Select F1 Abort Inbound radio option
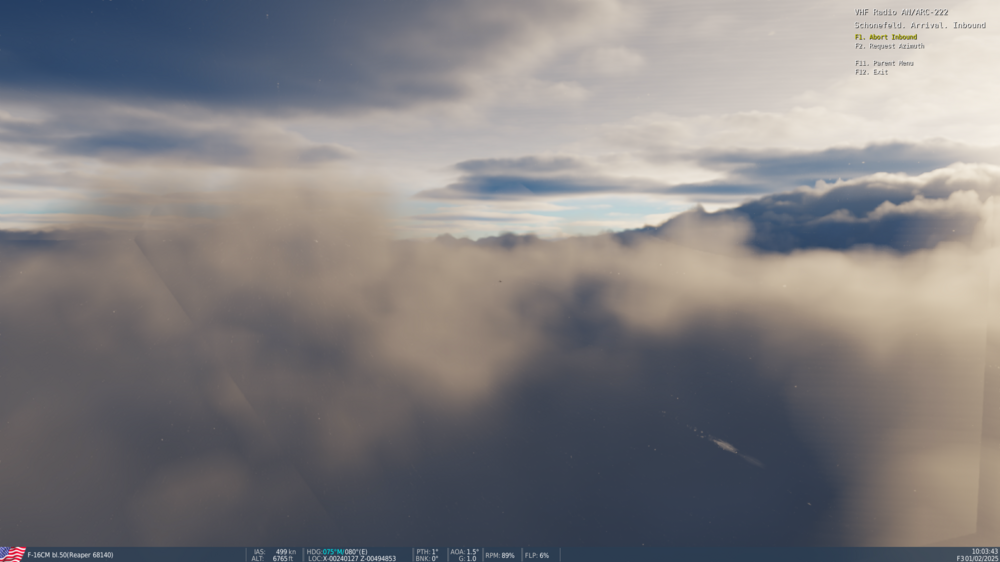Image resolution: width=1000 pixels, height=562 pixels. [x=886, y=38]
